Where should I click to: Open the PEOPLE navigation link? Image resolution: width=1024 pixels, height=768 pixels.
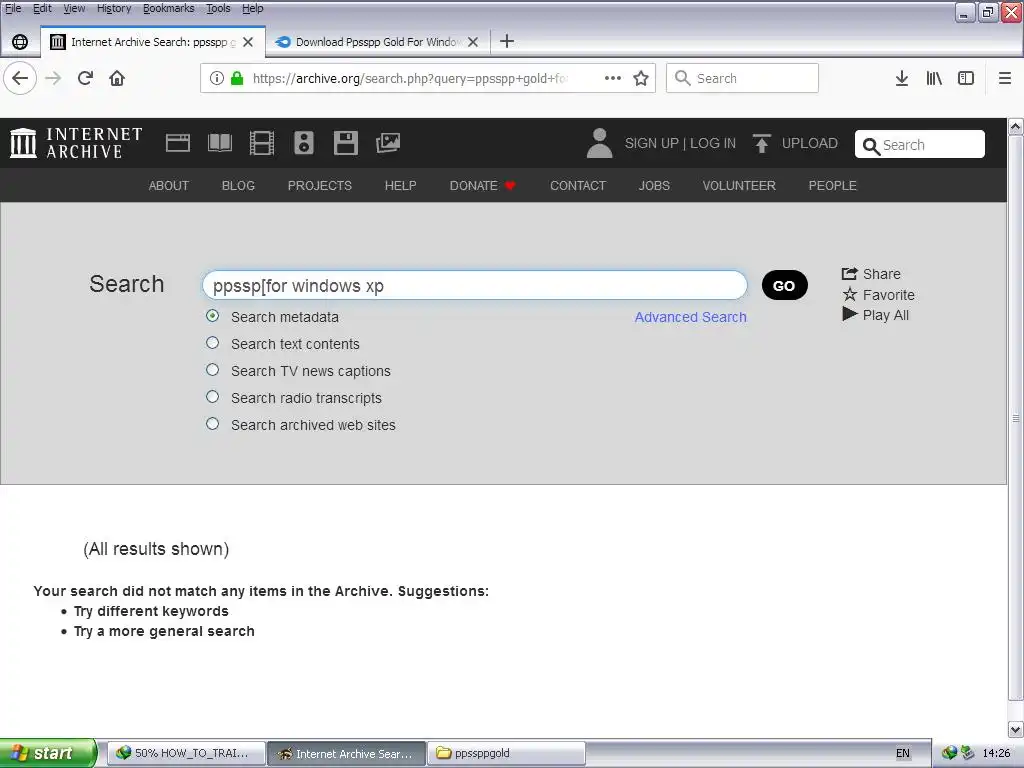[x=833, y=186]
